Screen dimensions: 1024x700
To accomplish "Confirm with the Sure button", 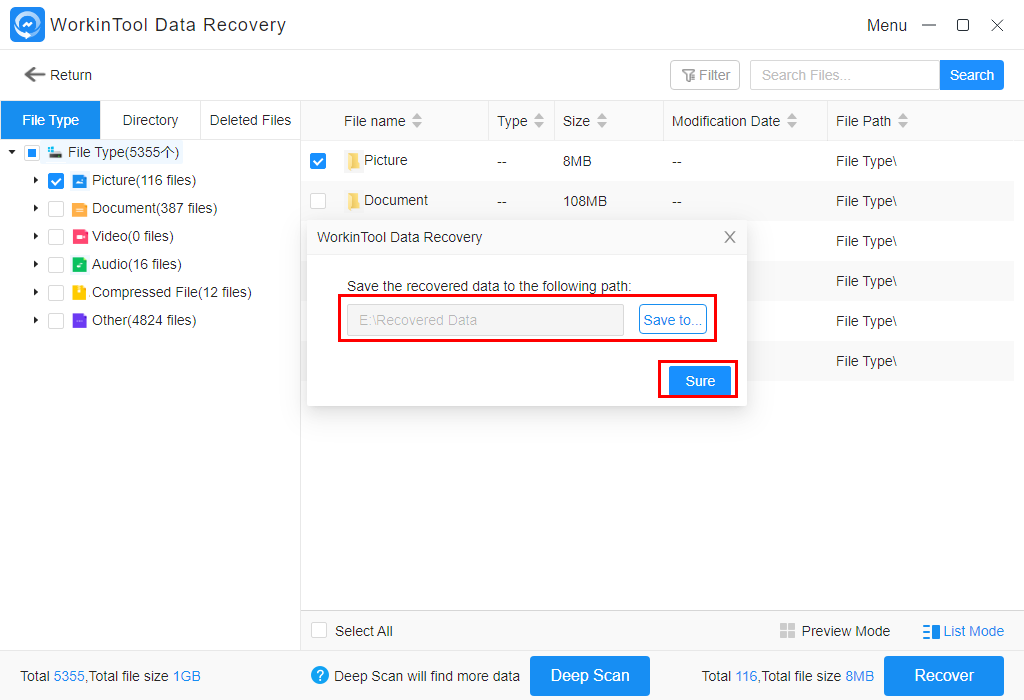I will coord(699,381).
